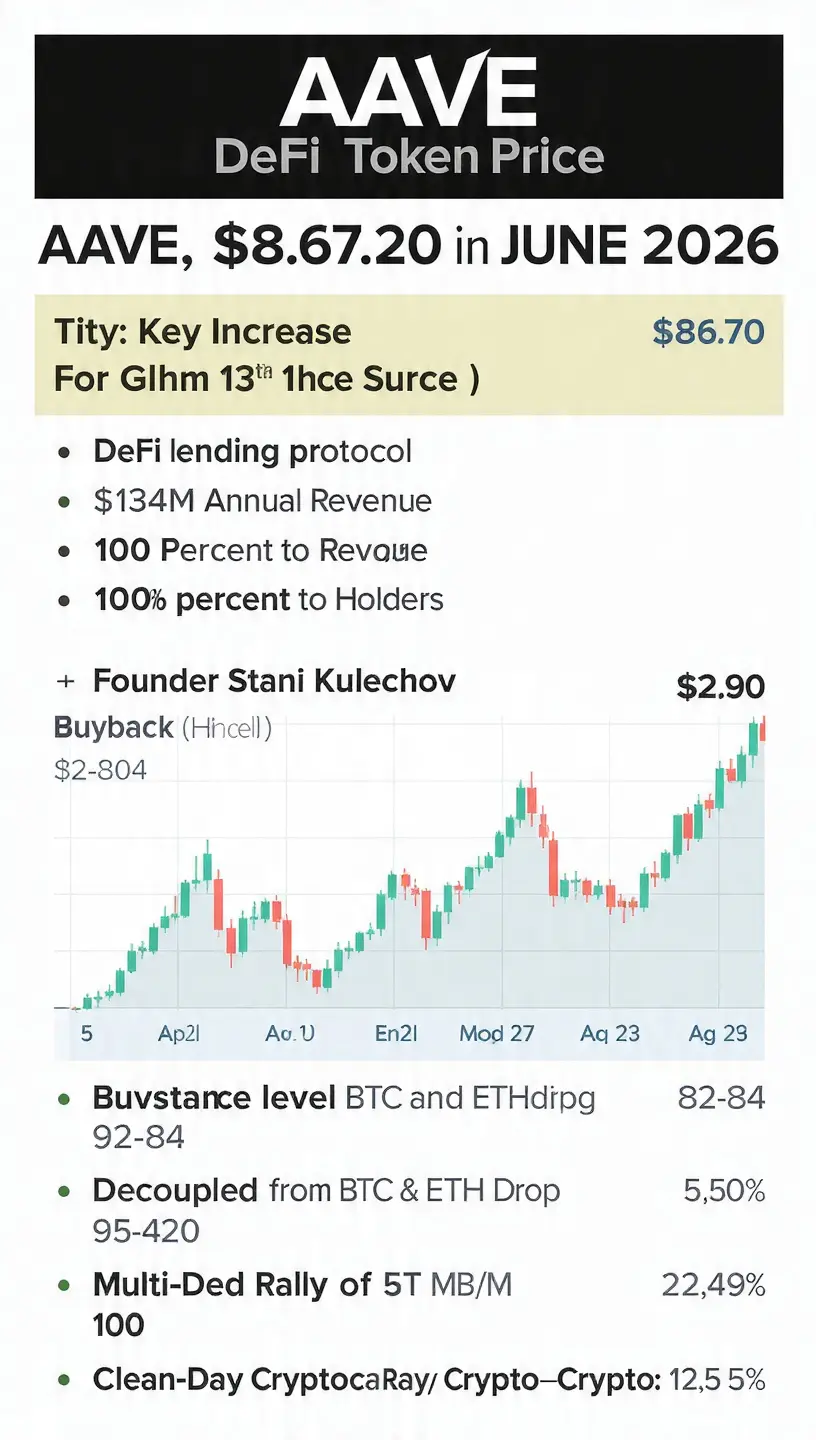Click the AAVE June 2026 price headline
This screenshot has width=816, height=1440.
(408, 246)
